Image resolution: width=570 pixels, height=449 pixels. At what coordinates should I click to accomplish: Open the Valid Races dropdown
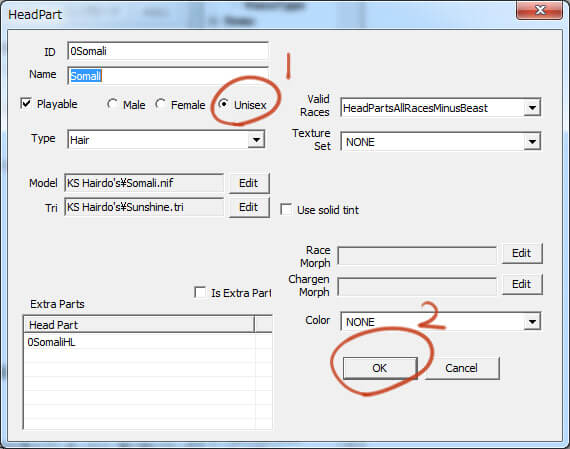[440, 108]
